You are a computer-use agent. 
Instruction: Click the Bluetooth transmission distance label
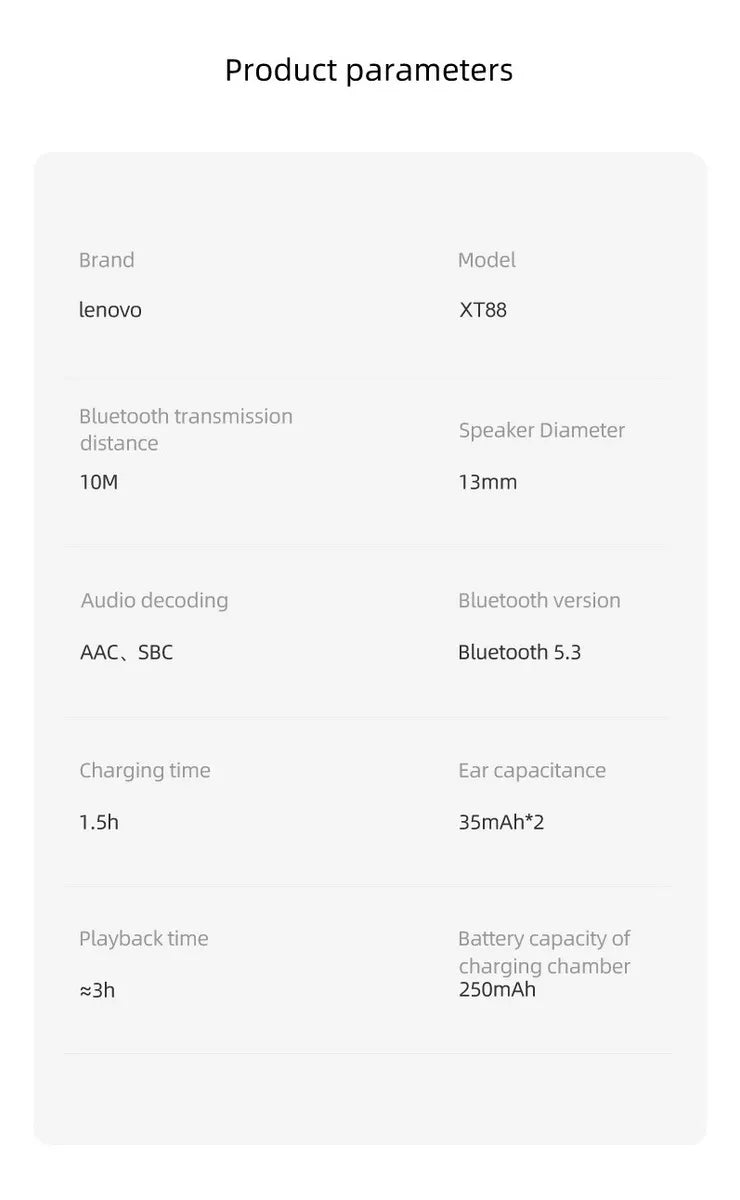[186, 429]
